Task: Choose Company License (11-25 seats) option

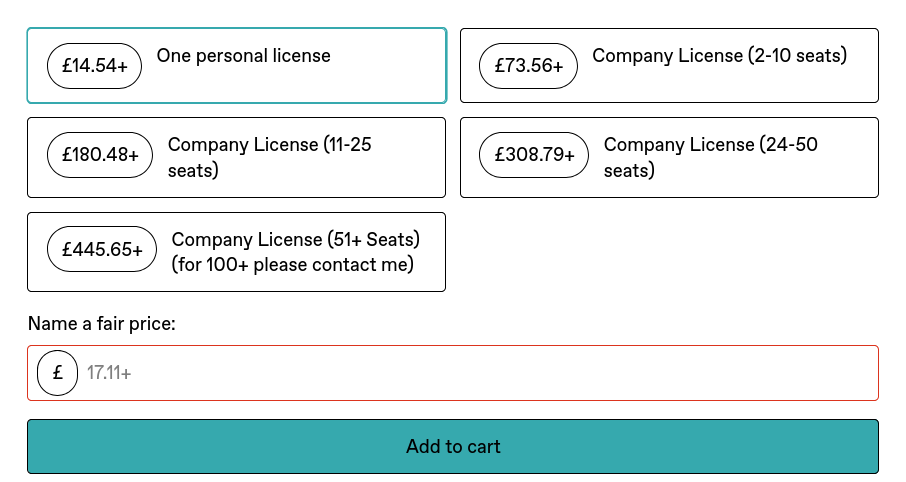Action: pos(236,157)
